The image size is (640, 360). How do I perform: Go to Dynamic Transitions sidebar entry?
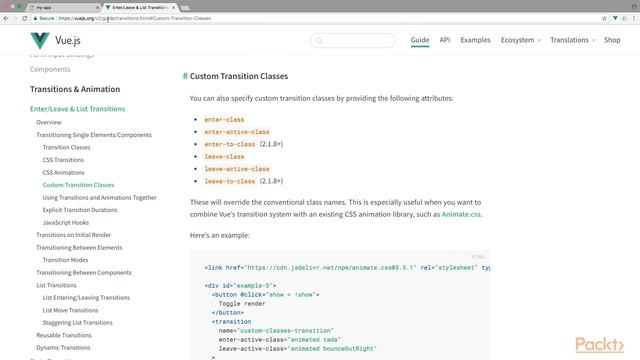point(63,348)
